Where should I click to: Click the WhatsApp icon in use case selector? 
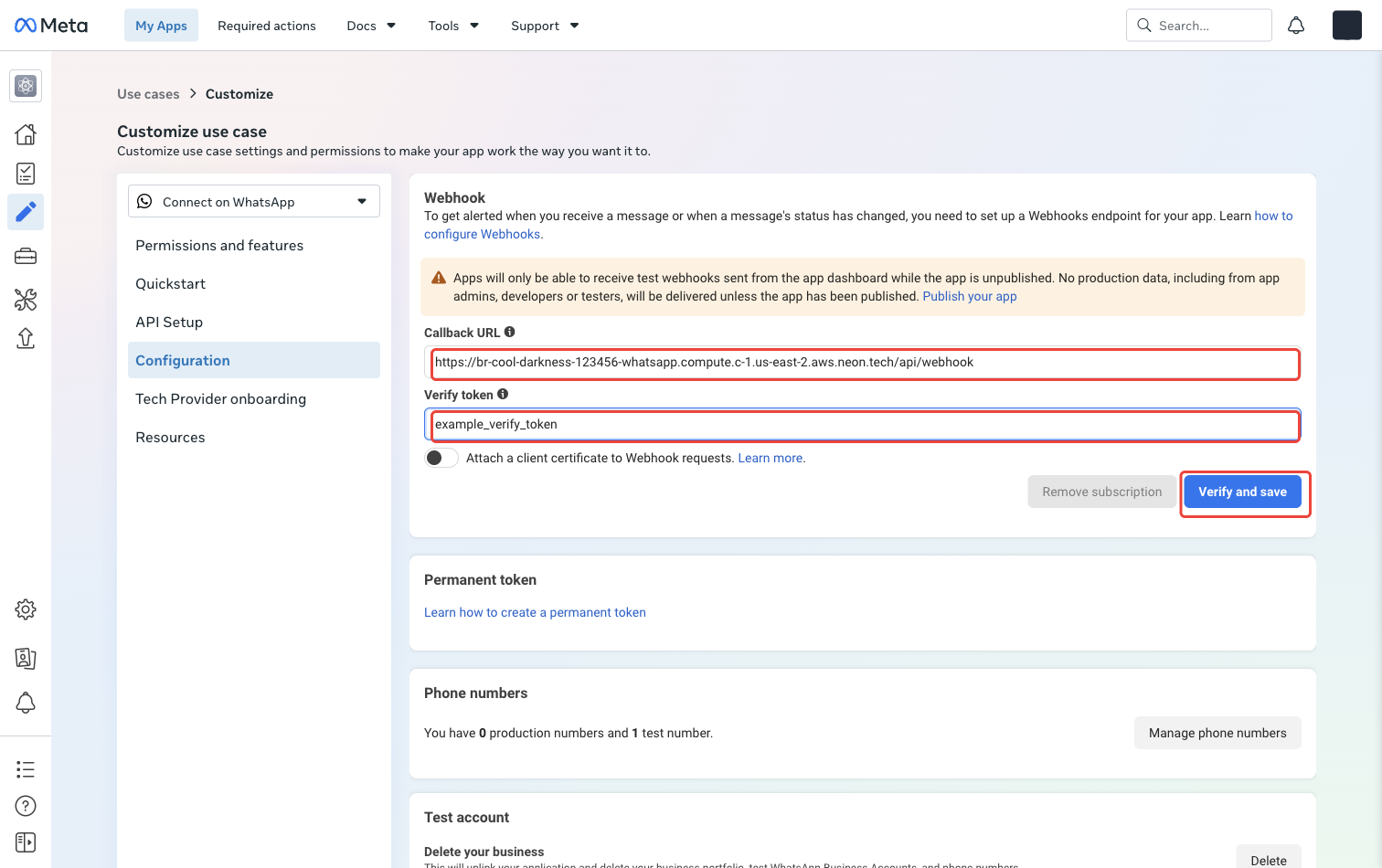(x=144, y=201)
